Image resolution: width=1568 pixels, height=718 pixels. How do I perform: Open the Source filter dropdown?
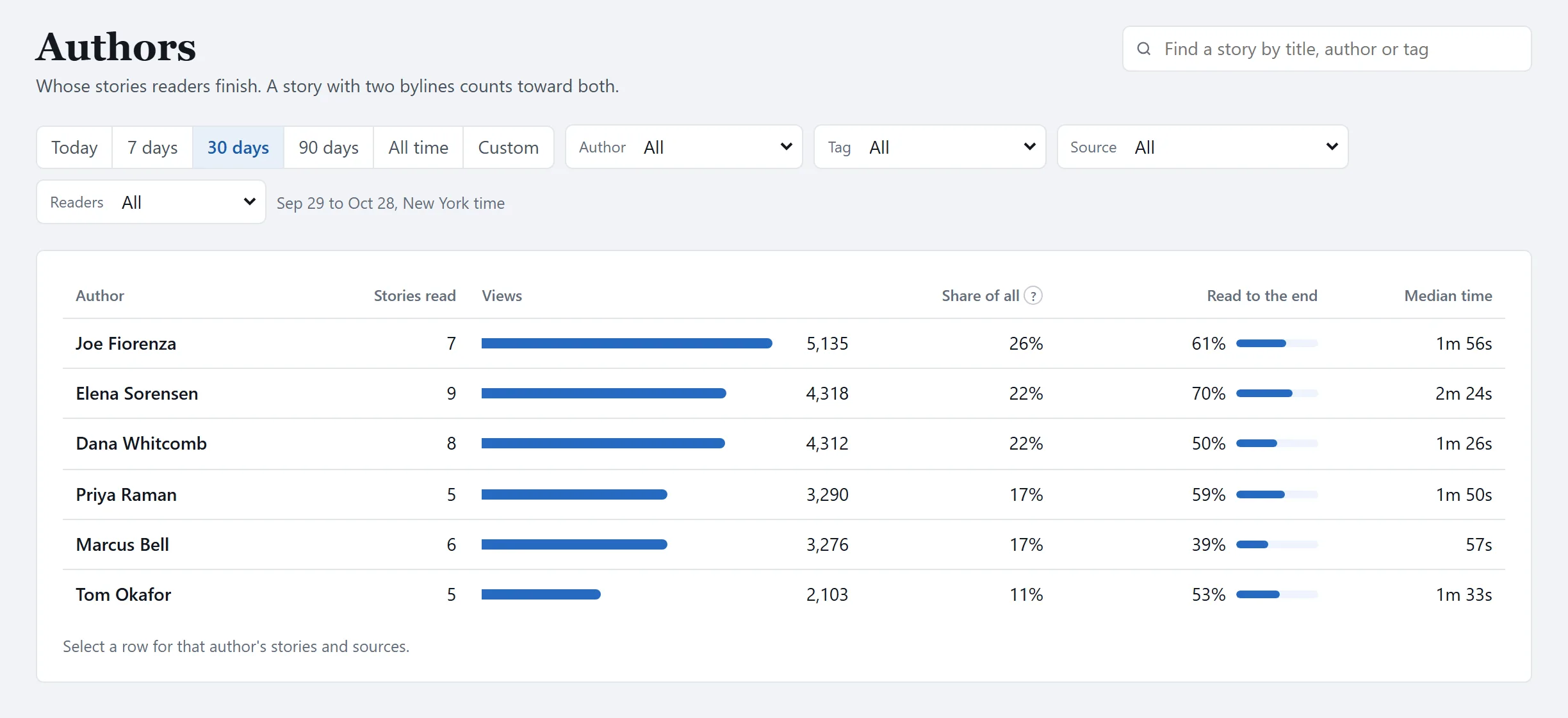[x=1203, y=147]
